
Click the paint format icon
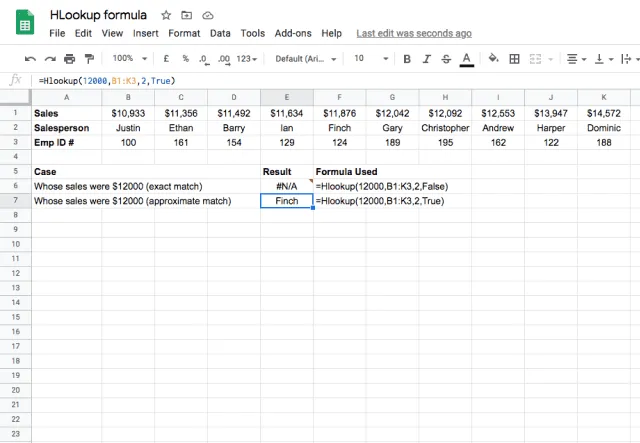click(x=89, y=59)
